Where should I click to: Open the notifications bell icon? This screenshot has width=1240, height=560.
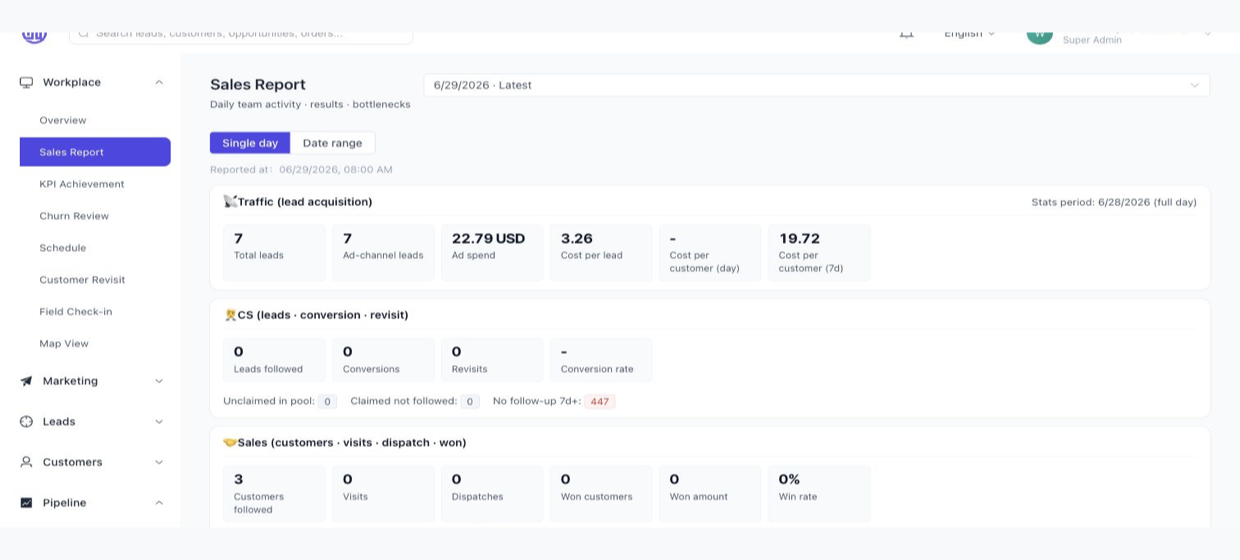pos(906,34)
